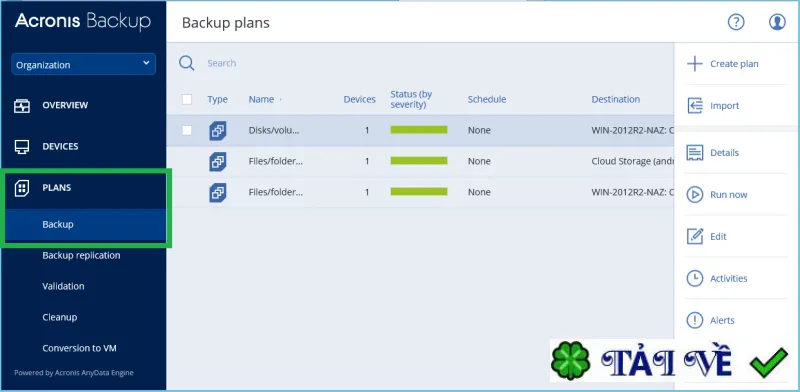Image resolution: width=800 pixels, height=392 pixels.
Task: Click the Import arrow icon
Action: point(695,106)
